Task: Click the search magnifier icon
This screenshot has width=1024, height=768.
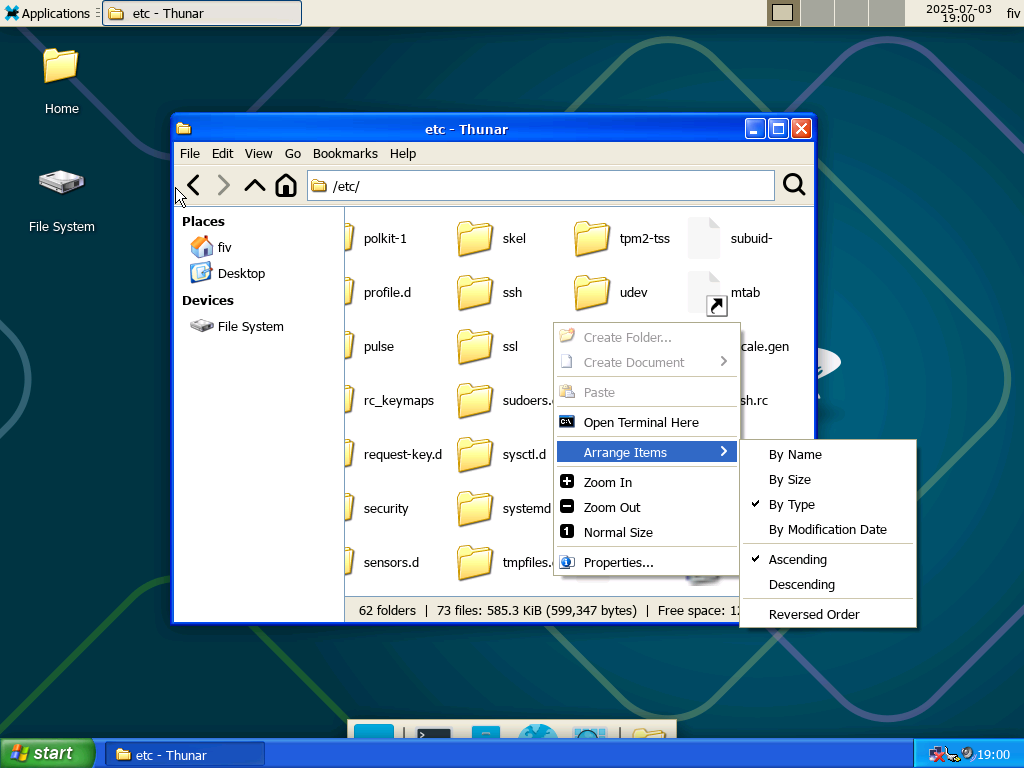Action: click(x=794, y=185)
